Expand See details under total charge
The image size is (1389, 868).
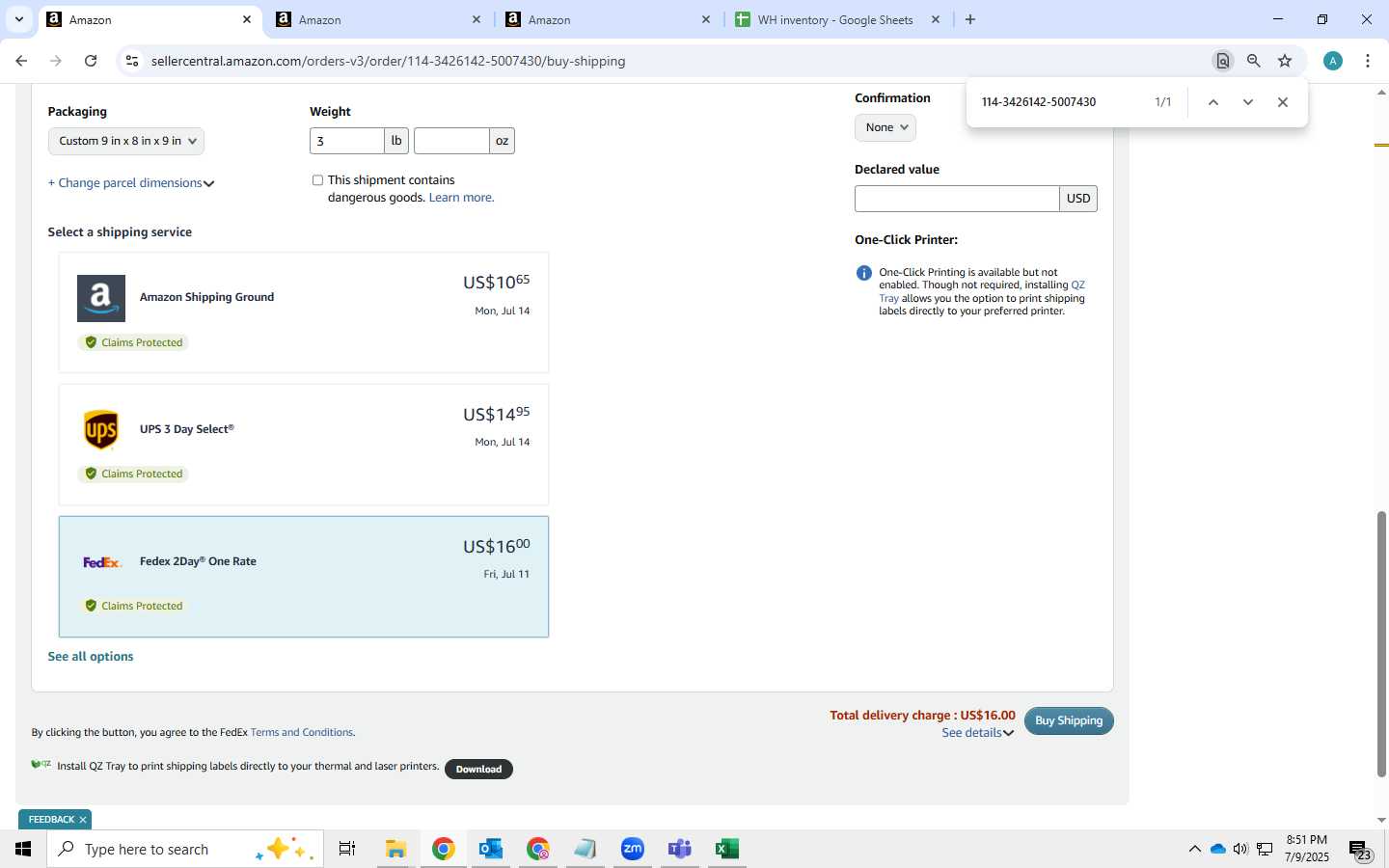click(x=978, y=733)
